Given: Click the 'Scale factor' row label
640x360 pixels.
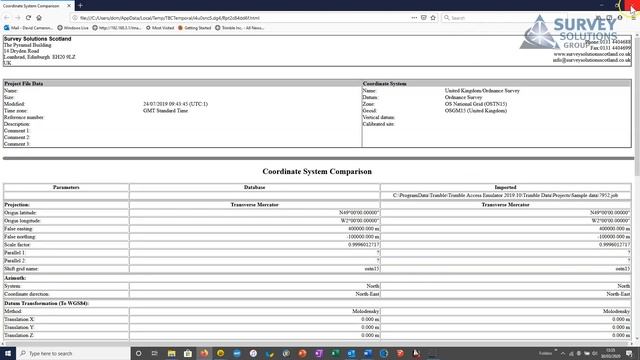Looking at the screenshot, I should click(18, 244).
